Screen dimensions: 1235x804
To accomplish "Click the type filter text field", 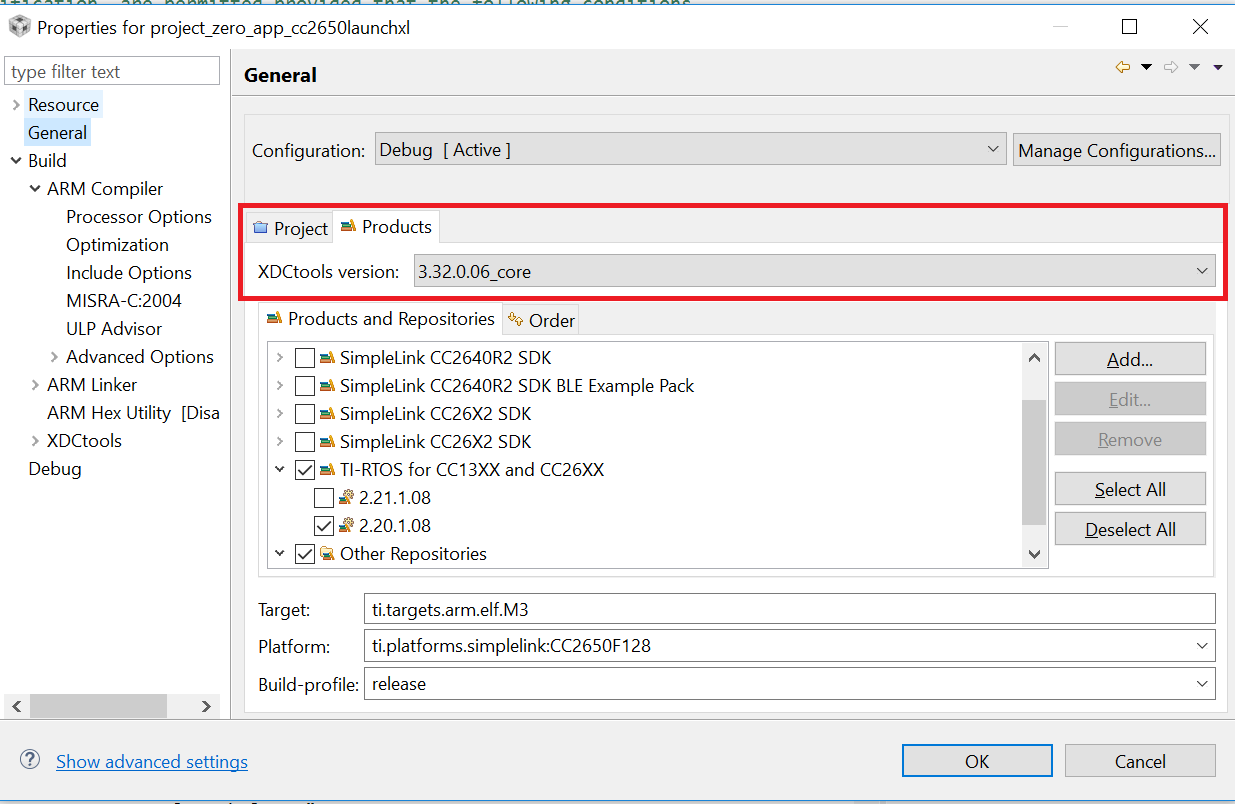I will pyautogui.click(x=112, y=71).
